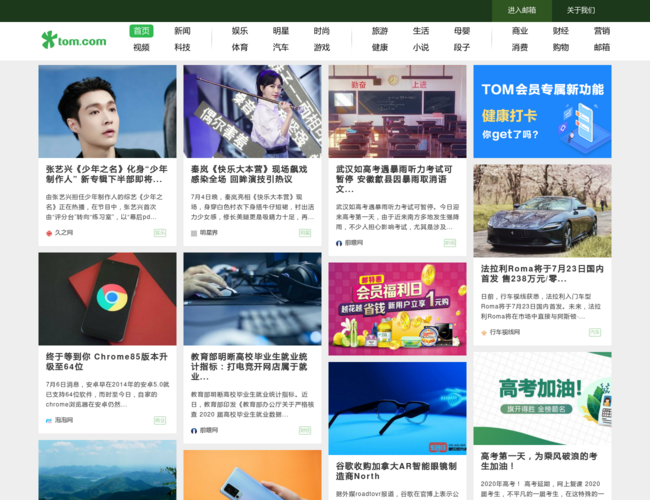
Task: Open the 新闻 navigation menu item
Action: pos(182,31)
